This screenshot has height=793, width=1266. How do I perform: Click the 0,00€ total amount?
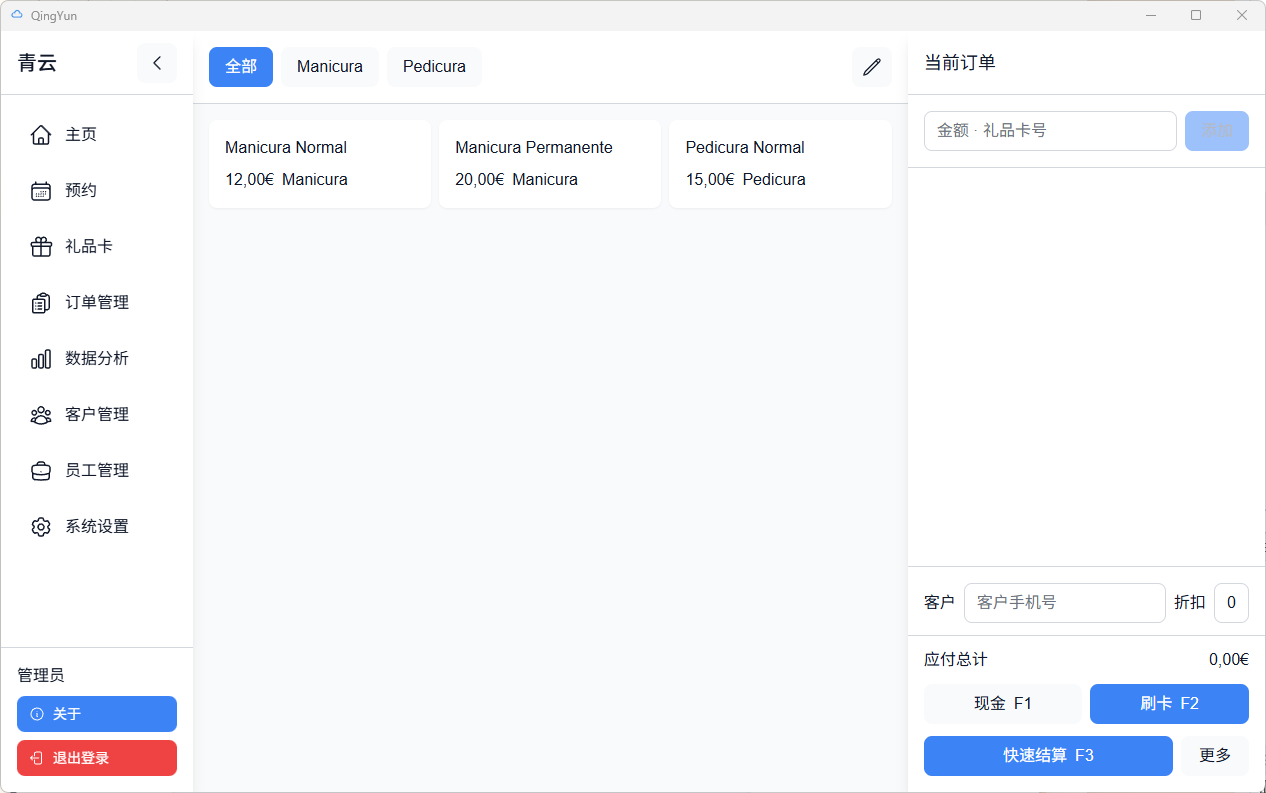click(1229, 660)
